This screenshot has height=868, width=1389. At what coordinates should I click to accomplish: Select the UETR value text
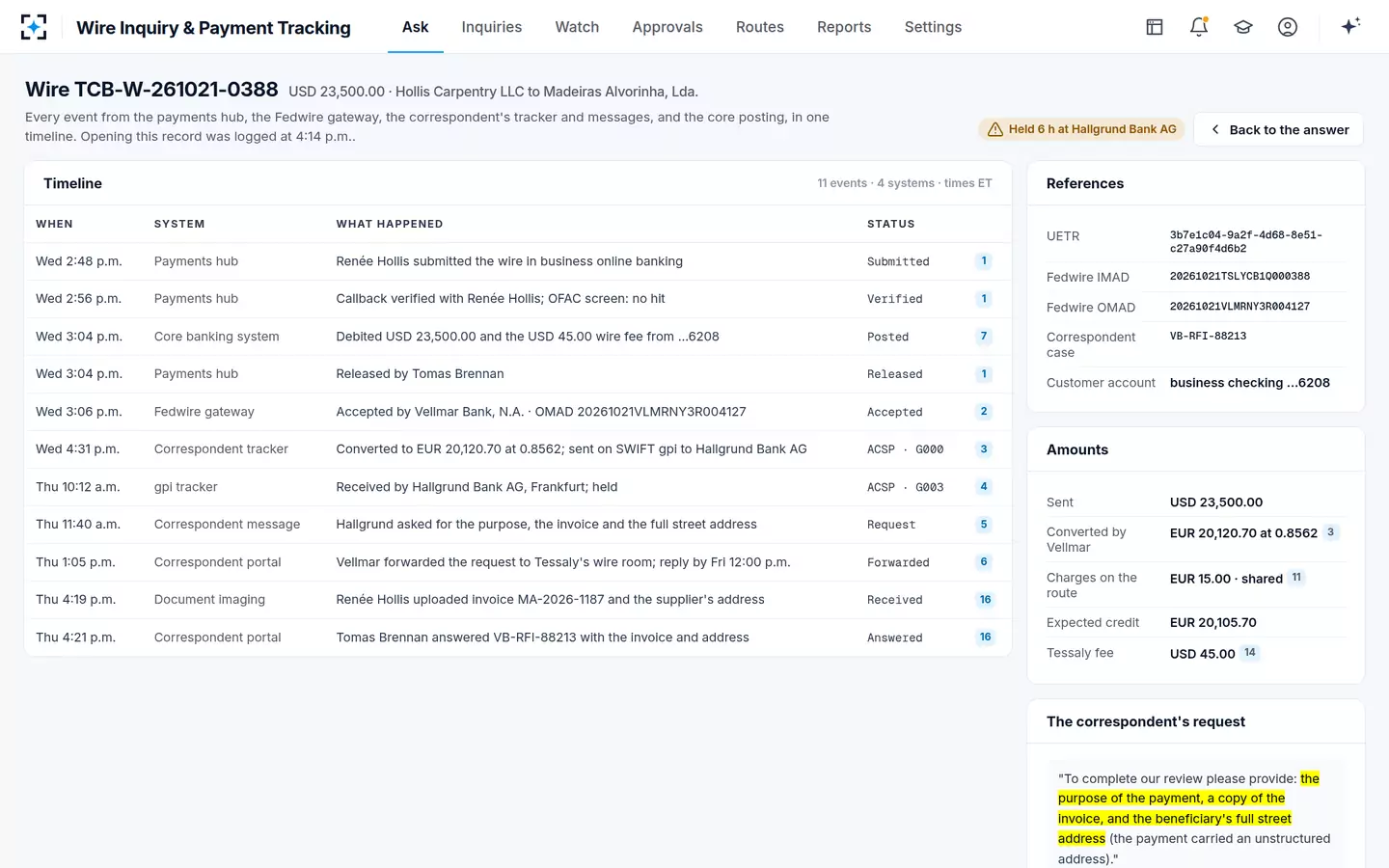point(1246,242)
